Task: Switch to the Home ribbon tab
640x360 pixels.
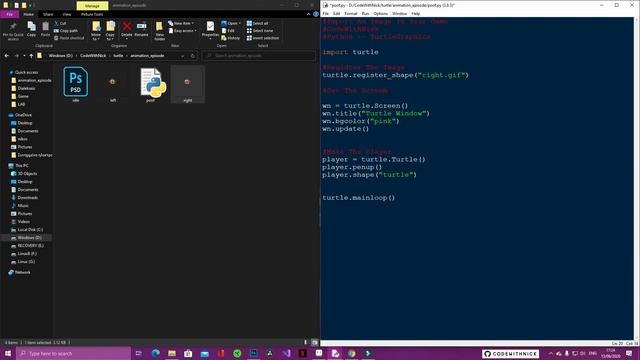Action: [x=29, y=14]
